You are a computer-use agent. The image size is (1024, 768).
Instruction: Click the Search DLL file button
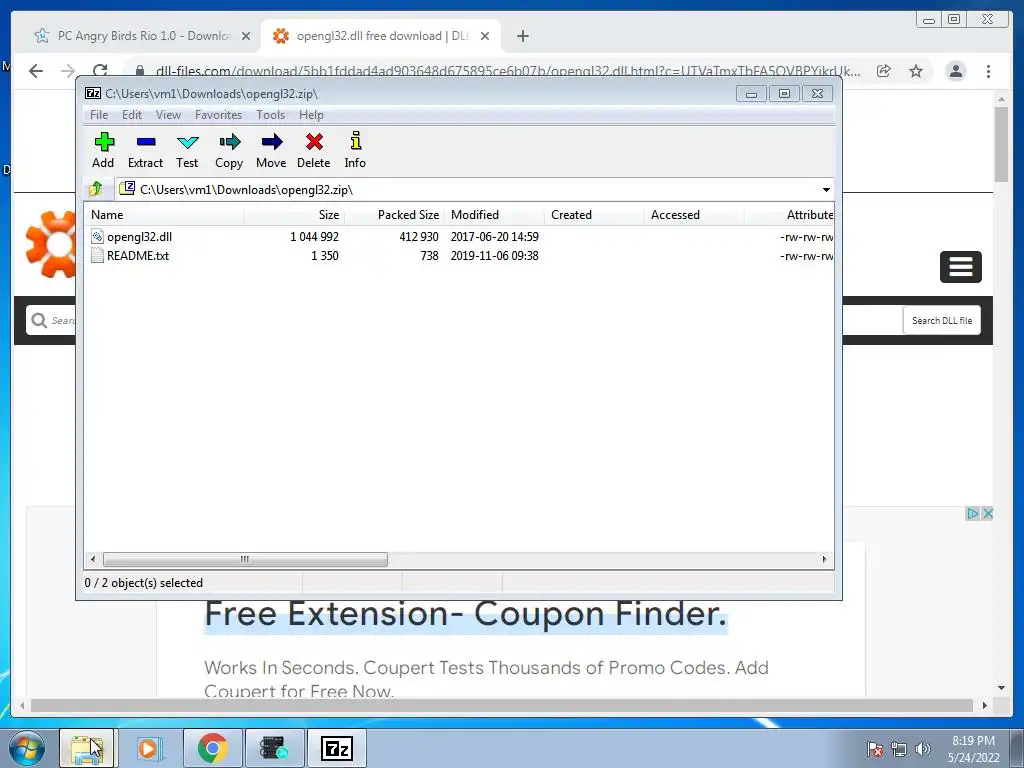[x=942, y=321]
